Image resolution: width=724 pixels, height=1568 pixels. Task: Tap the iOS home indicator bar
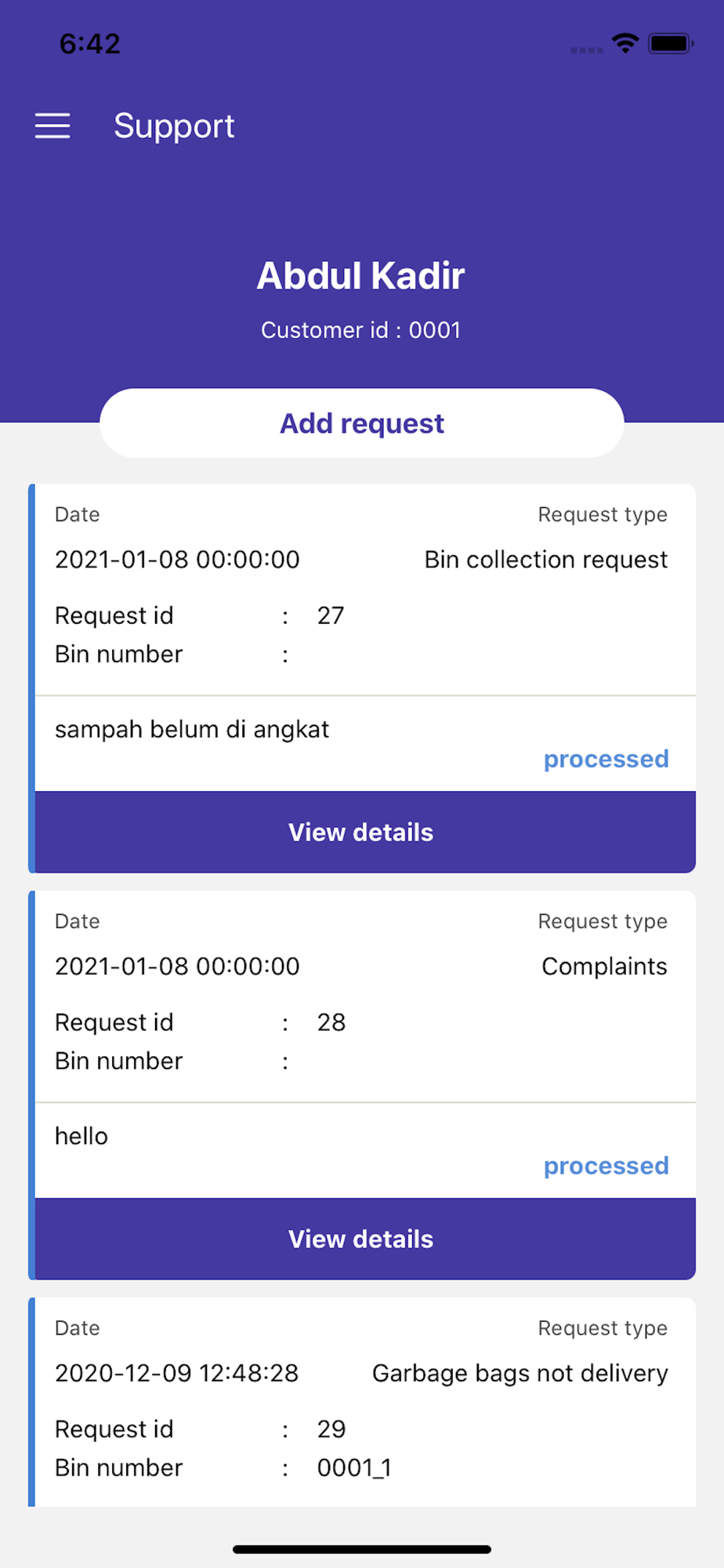pyautogui.click(x=362, y=1549)
